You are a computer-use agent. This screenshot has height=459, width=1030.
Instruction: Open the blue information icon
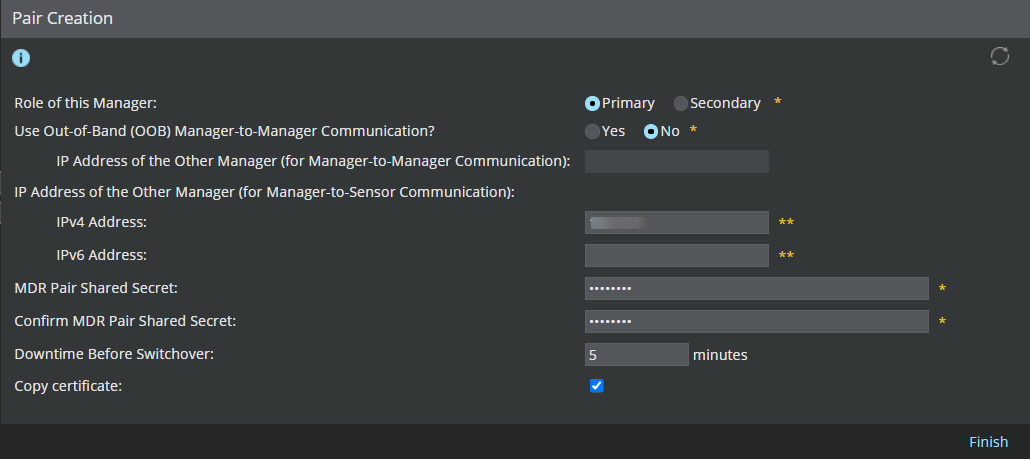coord(21,58)
